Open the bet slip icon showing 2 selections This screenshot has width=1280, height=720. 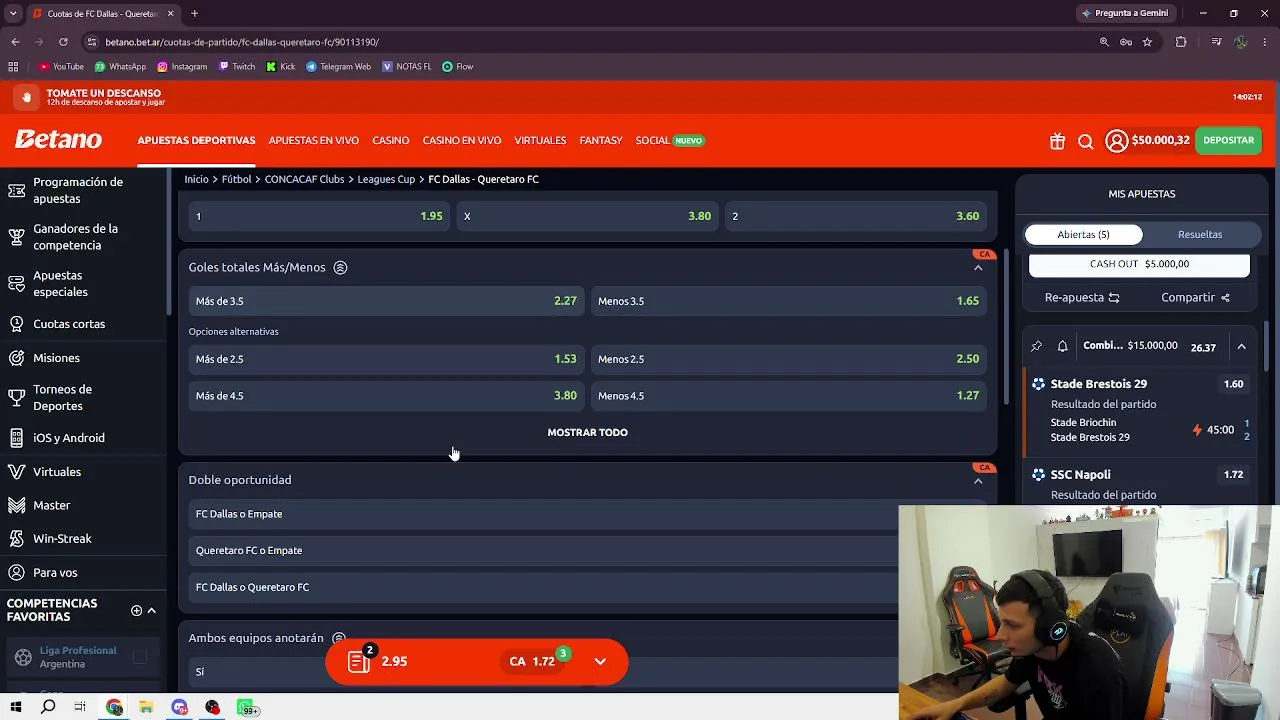click(x=360, y=661)
